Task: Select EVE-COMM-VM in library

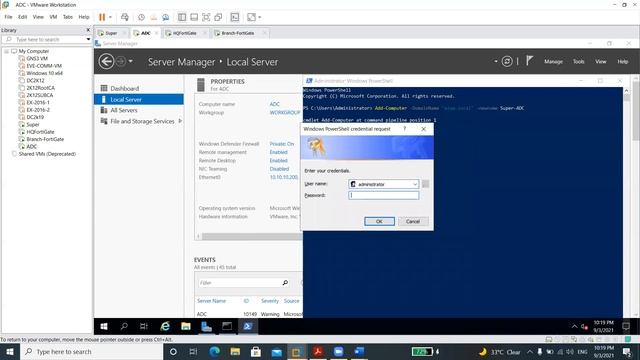Action: click(44, 66)
